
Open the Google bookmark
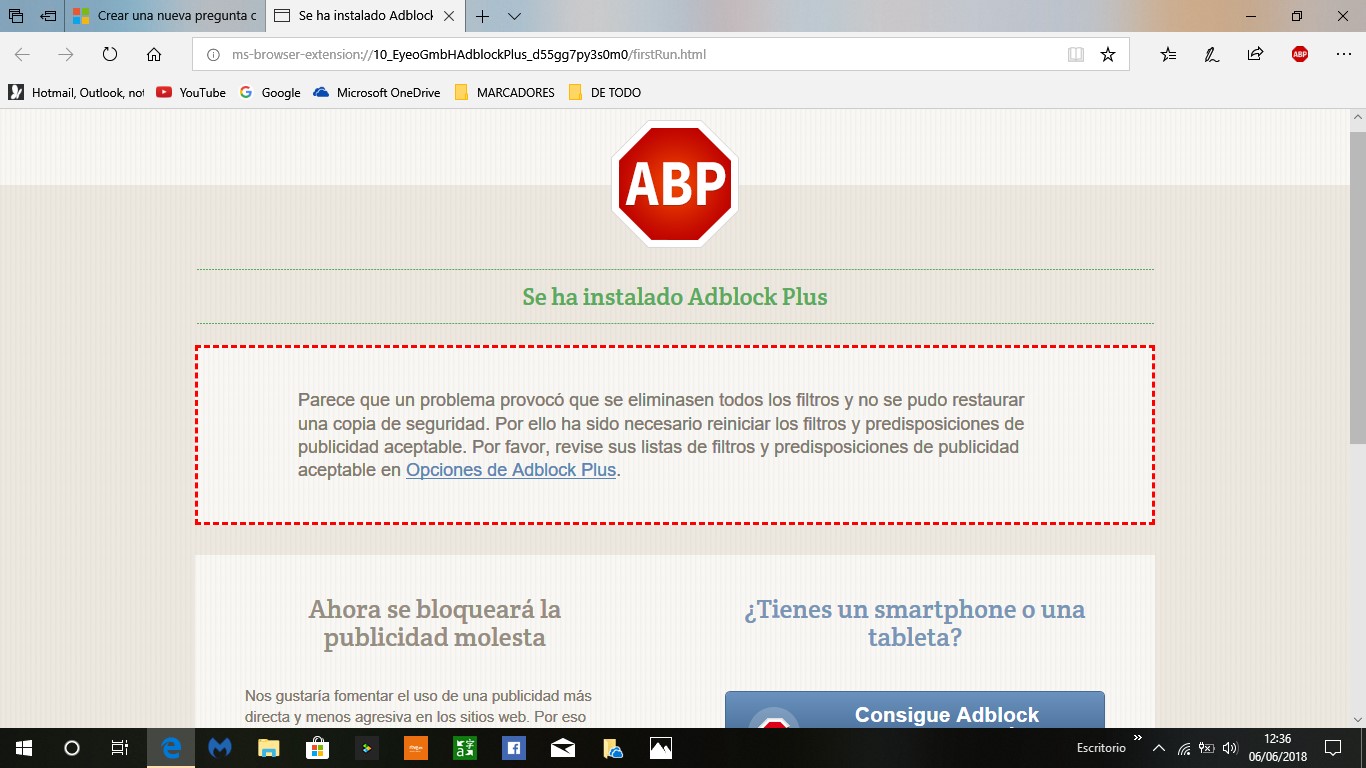coord(270,92)
